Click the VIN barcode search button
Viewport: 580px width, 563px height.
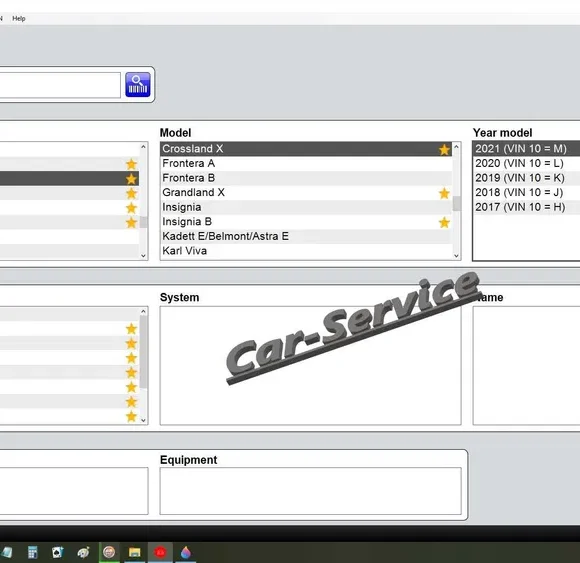pyautogui.click(x=138, y=85)
